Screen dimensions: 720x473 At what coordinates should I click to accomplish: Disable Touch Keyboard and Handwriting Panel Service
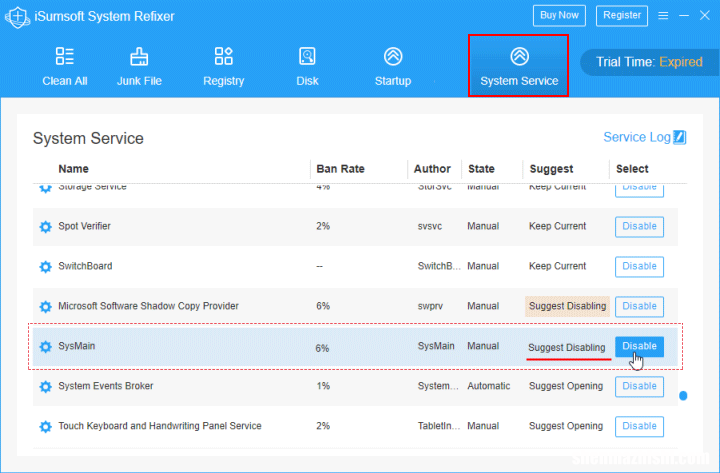point(639,426)
